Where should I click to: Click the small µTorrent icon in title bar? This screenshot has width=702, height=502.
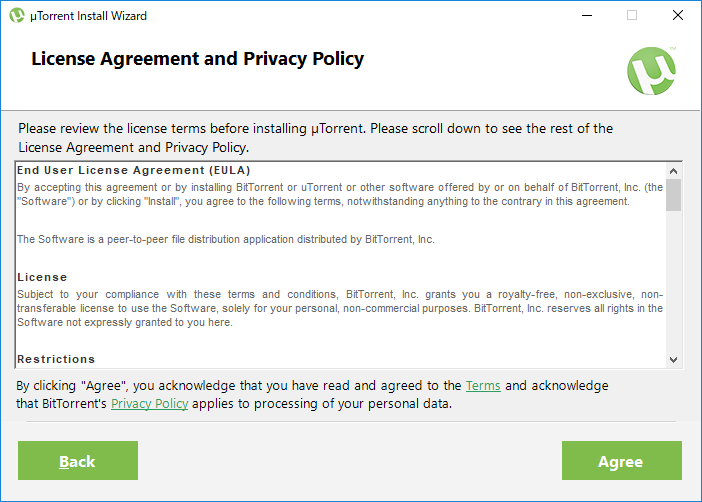17,16
